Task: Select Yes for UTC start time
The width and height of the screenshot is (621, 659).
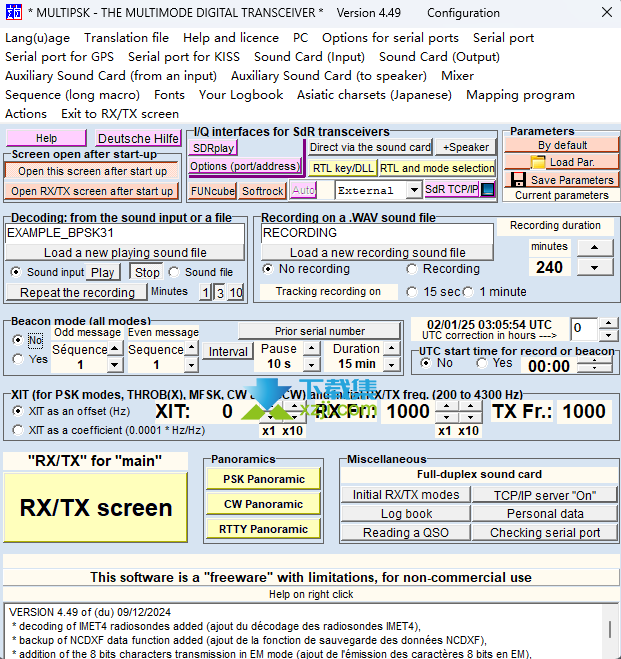Action: coord(482,363)
